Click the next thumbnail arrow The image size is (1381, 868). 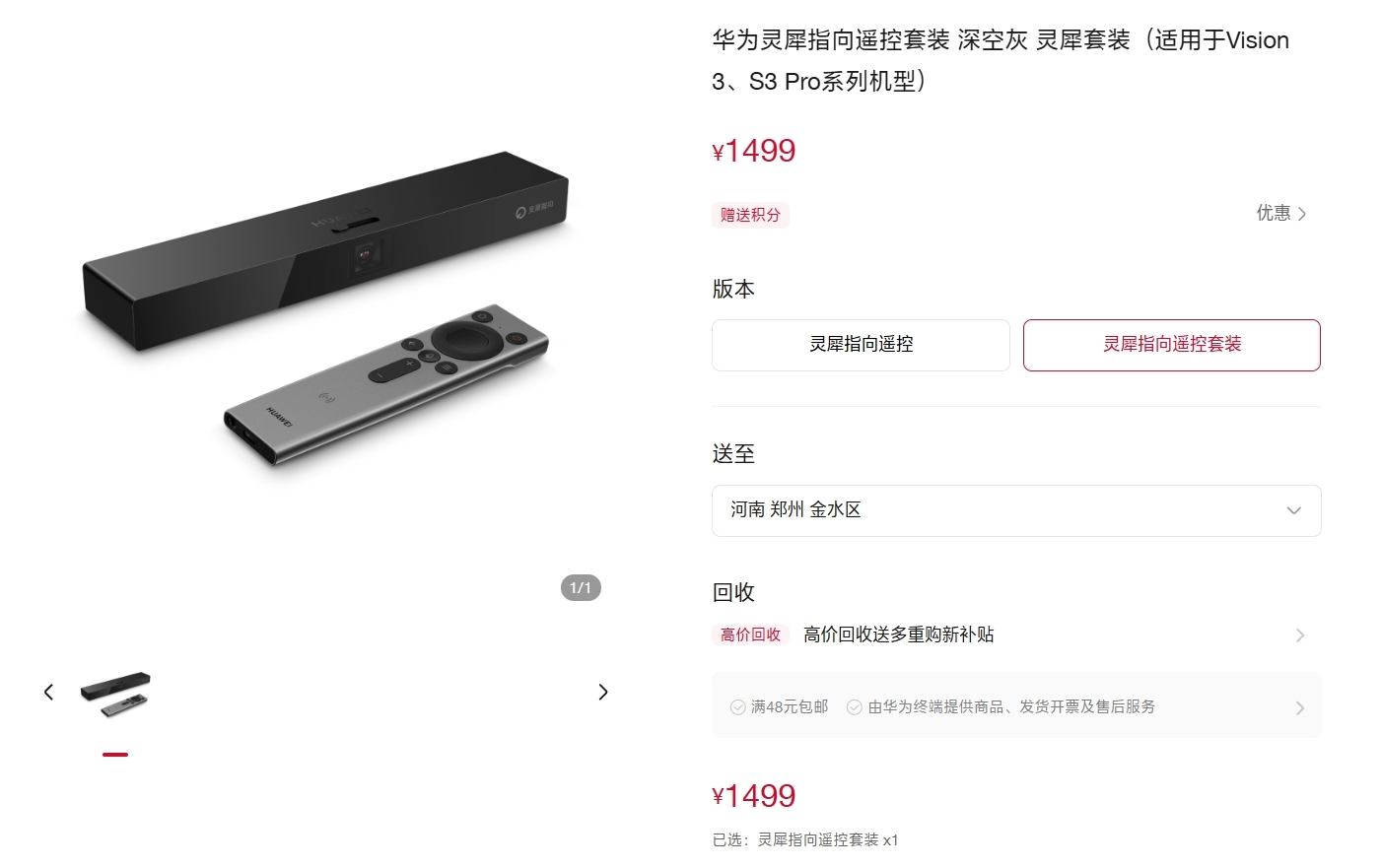pos(603,693)
